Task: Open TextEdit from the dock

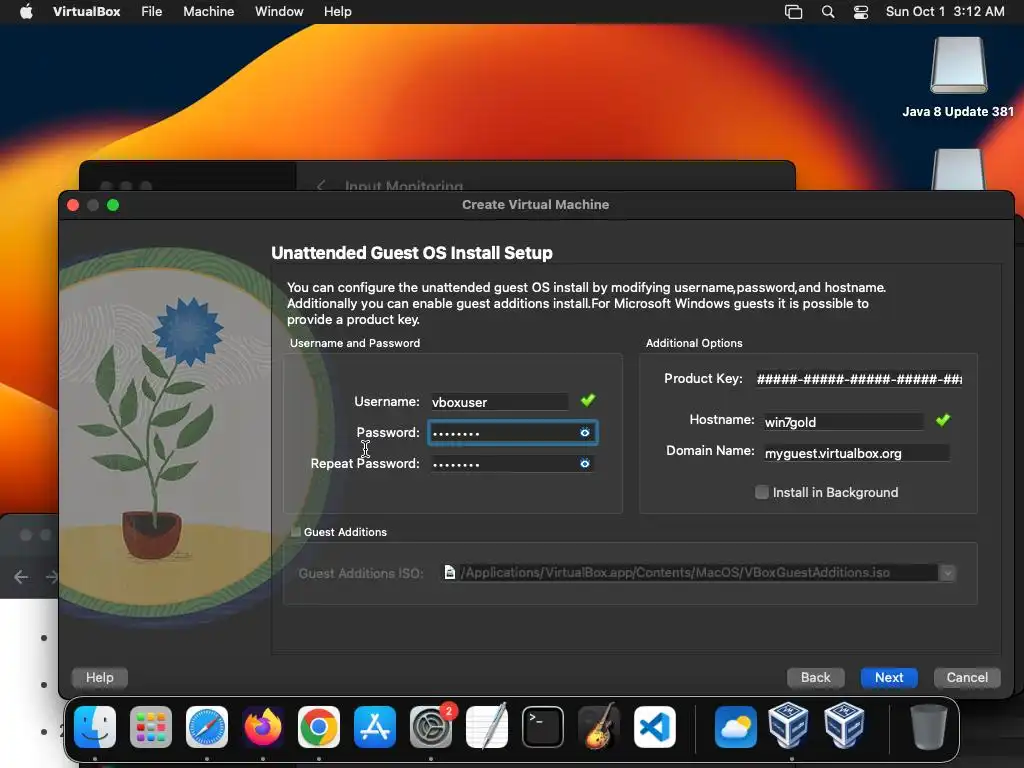Action: pyautogui.click(x=487, y=727)
